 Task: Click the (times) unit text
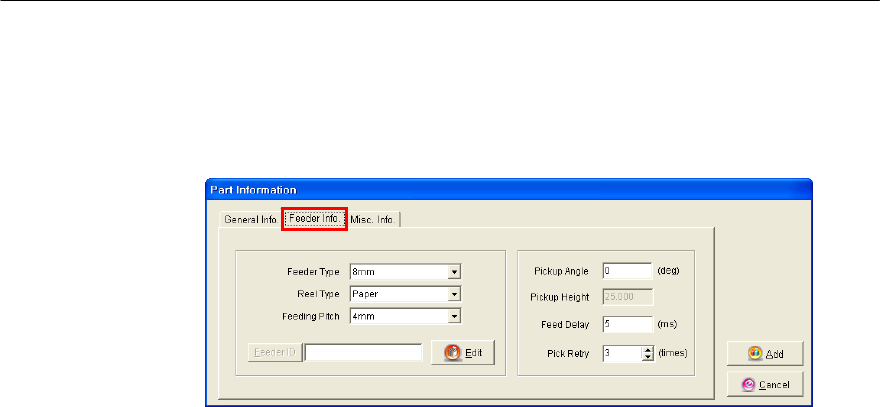pos(672,354)
